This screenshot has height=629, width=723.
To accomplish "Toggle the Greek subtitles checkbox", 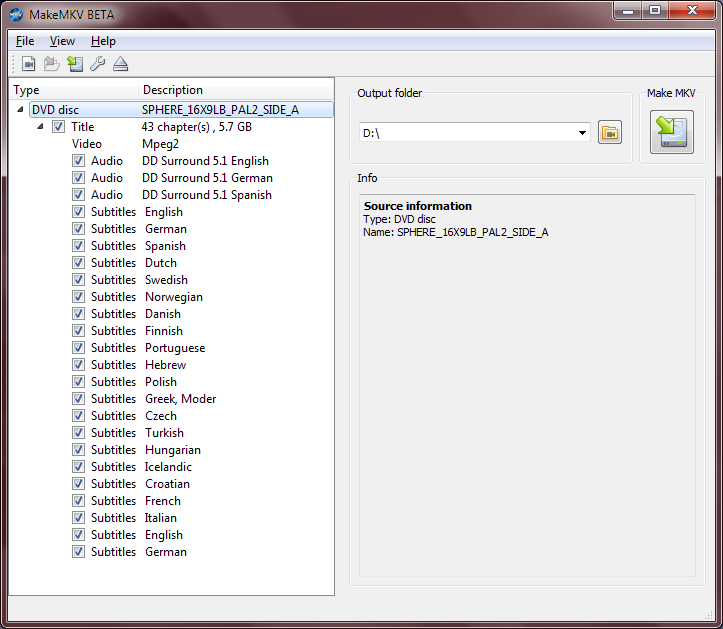I will coord(78,398).
